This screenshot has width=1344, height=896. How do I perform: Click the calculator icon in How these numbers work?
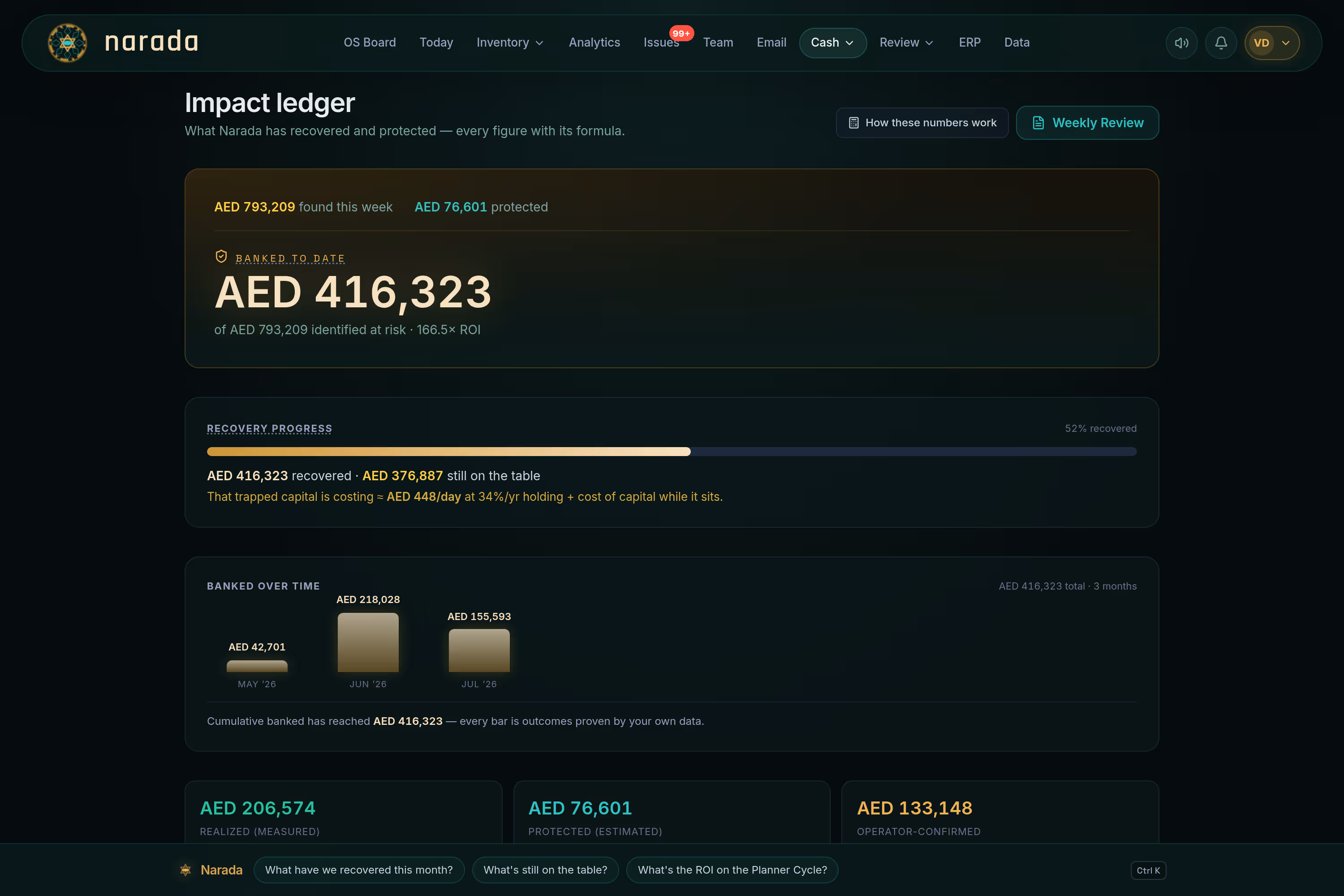coord(854,123)
